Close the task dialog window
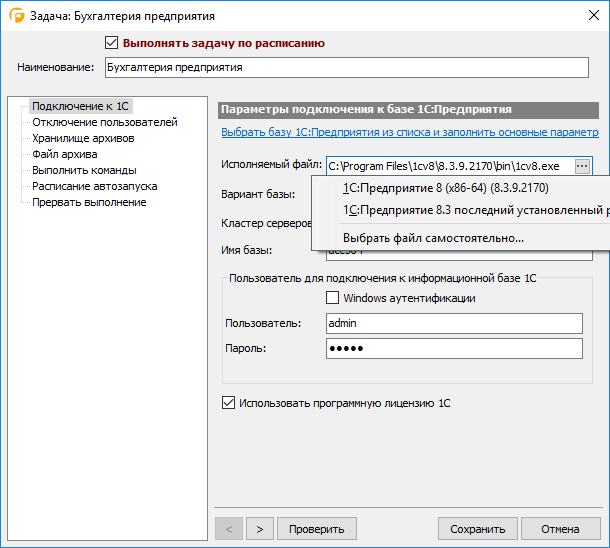Viewport: 610px width, 548px height. 594,16
